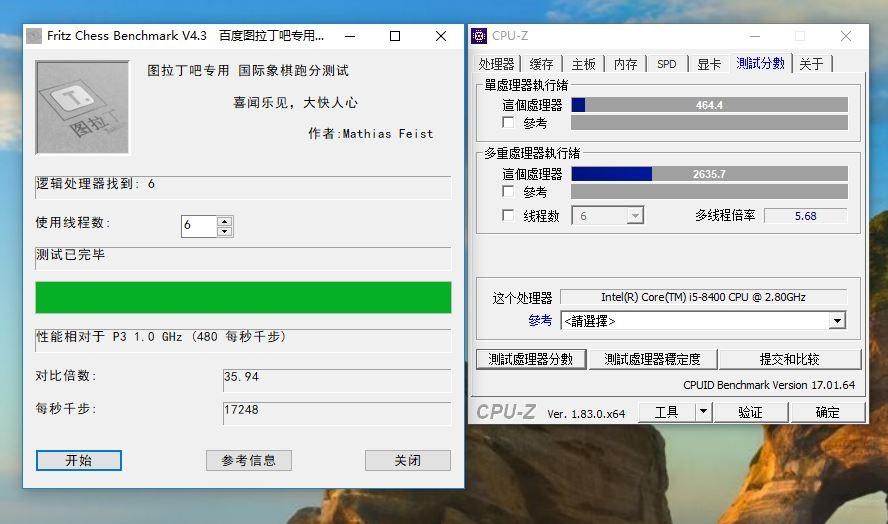
Task: Switch to the 内存 tab
Action: point(625,64)
